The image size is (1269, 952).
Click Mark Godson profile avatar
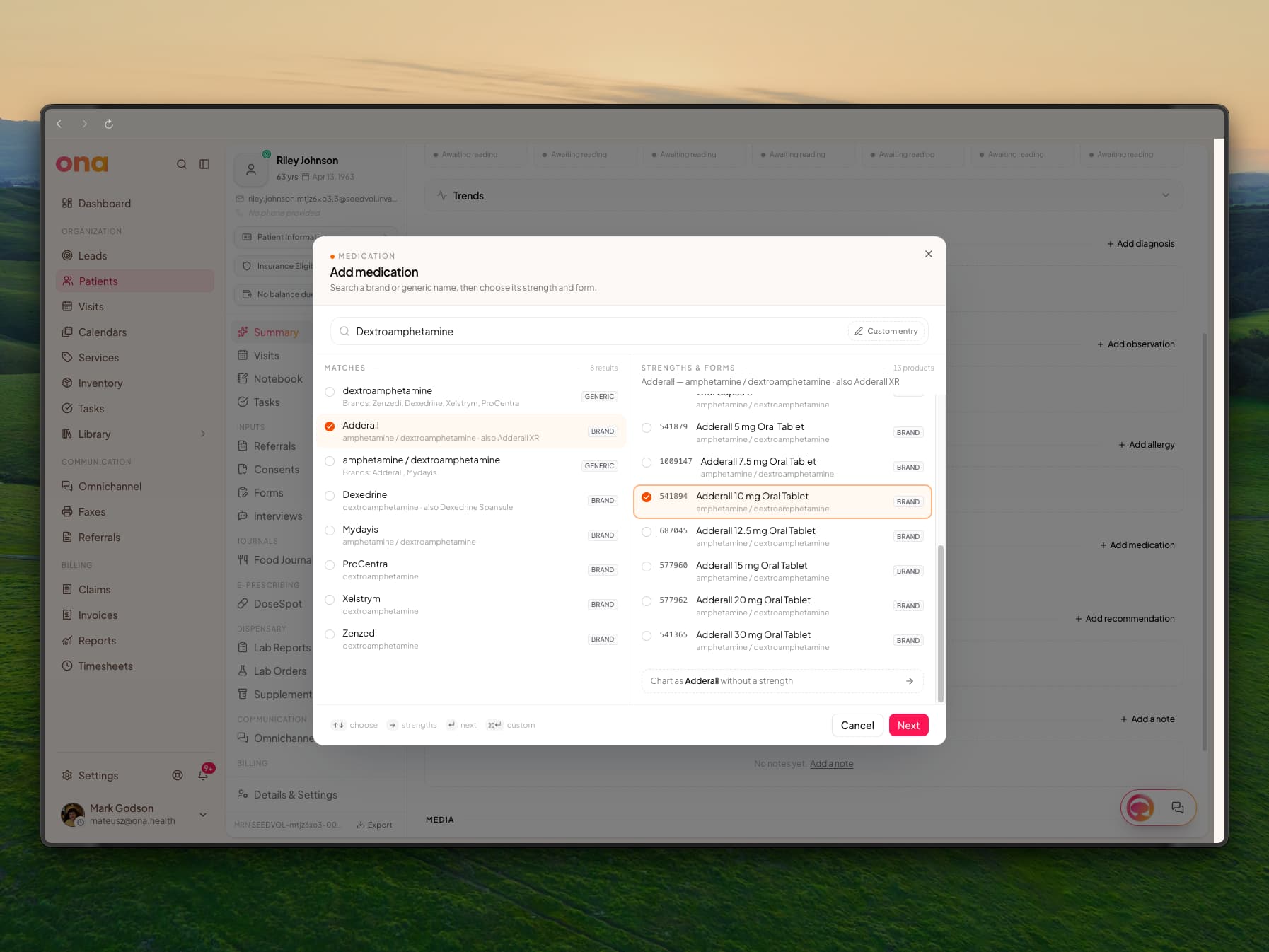coord(73,815)
